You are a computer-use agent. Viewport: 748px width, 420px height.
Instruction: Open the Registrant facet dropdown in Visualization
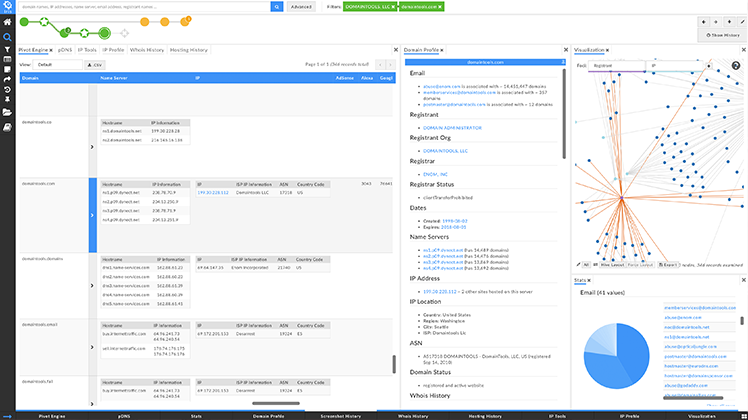pyautogui.click(x=616, y=65)
